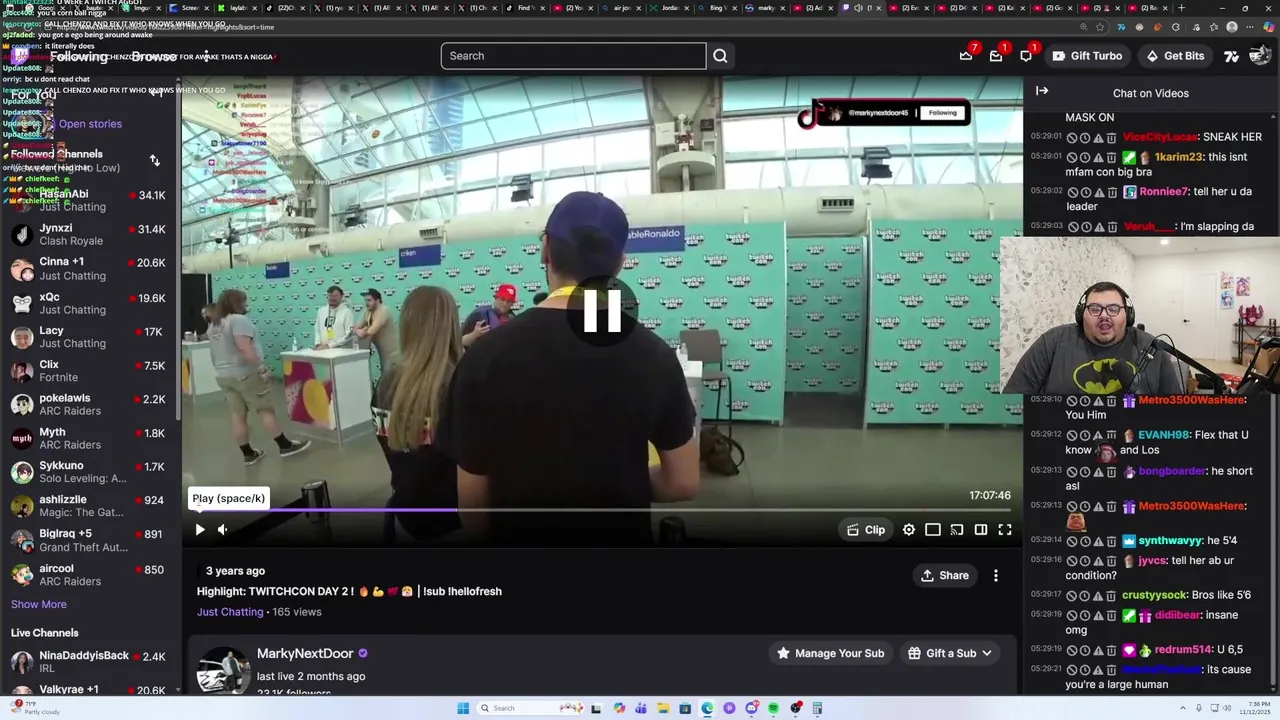Open Sykkuno channel in the sidebar

coord(90,472)
